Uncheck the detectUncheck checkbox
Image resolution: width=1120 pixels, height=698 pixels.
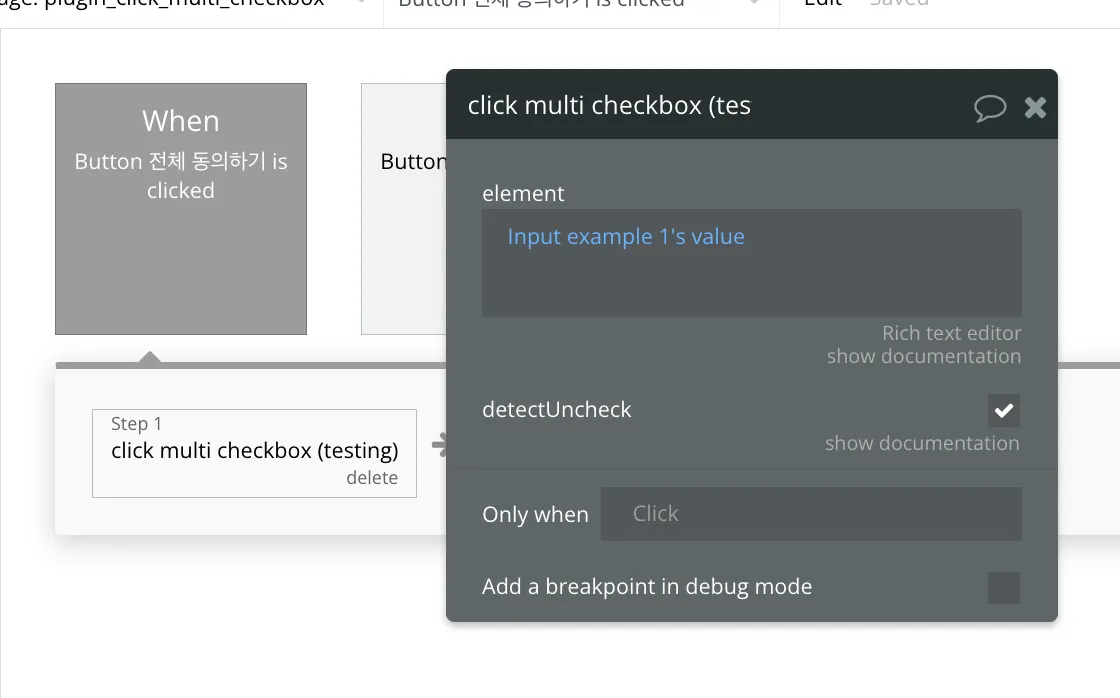tap(1004, 410)
